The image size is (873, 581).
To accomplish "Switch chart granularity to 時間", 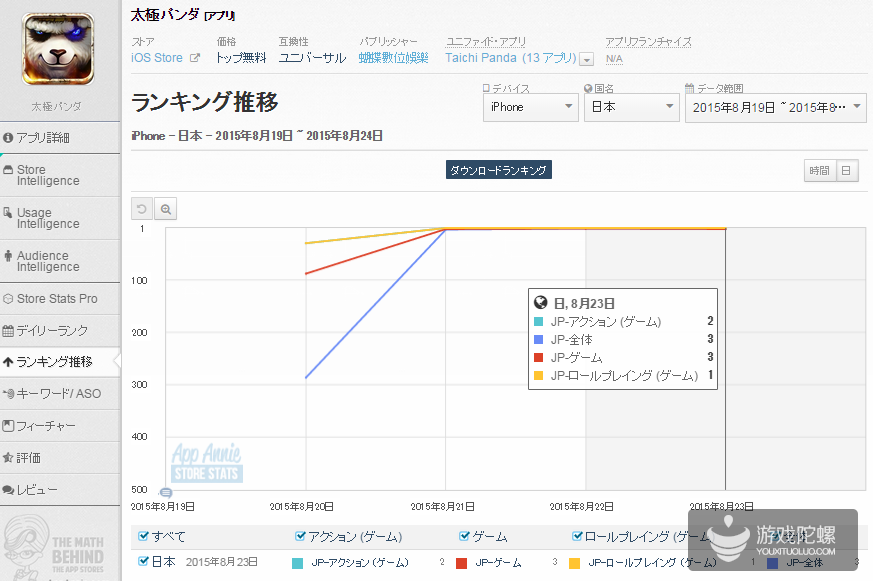I will (x=819, y=171).
